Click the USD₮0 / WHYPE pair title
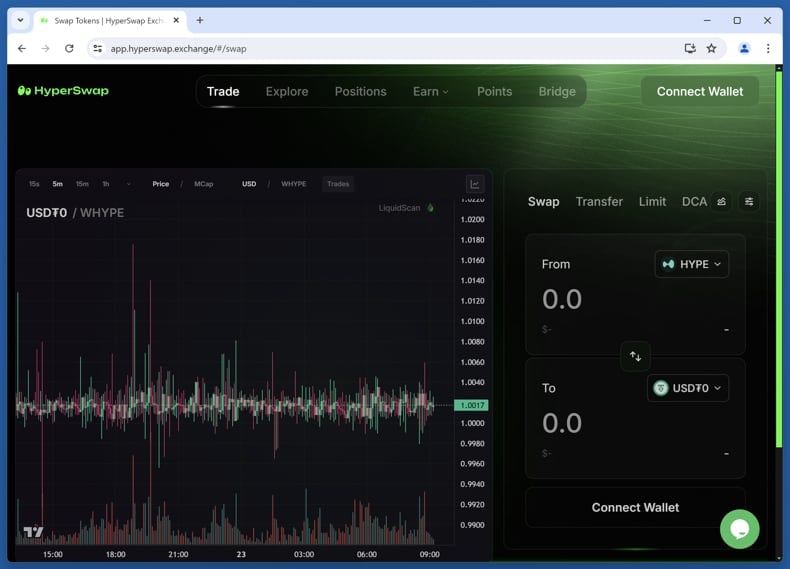The height and width of the screenshot is (569, 790). [x=75, y=213]
